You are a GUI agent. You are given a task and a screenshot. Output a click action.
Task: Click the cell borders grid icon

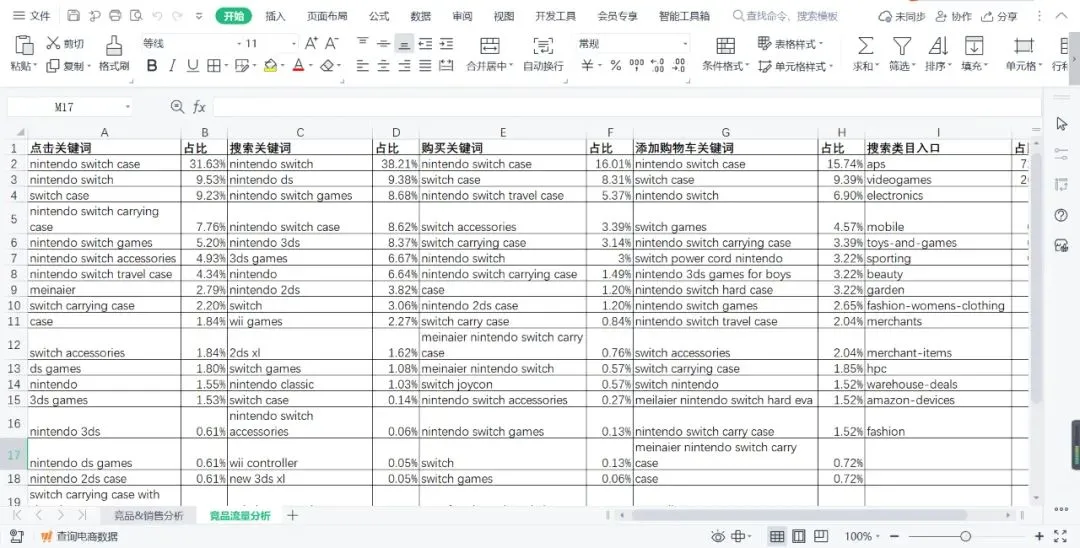(x=214, y=65)
